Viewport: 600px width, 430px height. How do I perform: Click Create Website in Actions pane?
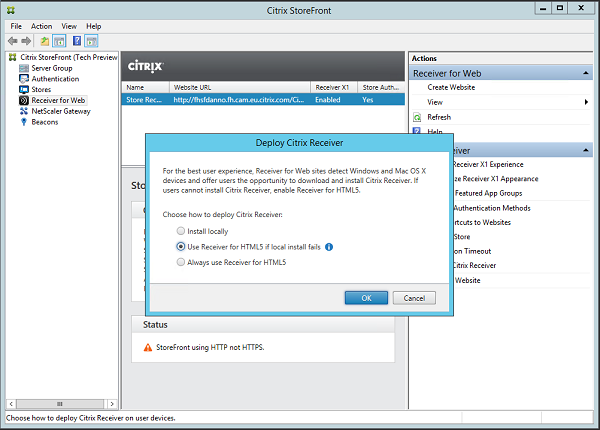(x=451, y=87)
